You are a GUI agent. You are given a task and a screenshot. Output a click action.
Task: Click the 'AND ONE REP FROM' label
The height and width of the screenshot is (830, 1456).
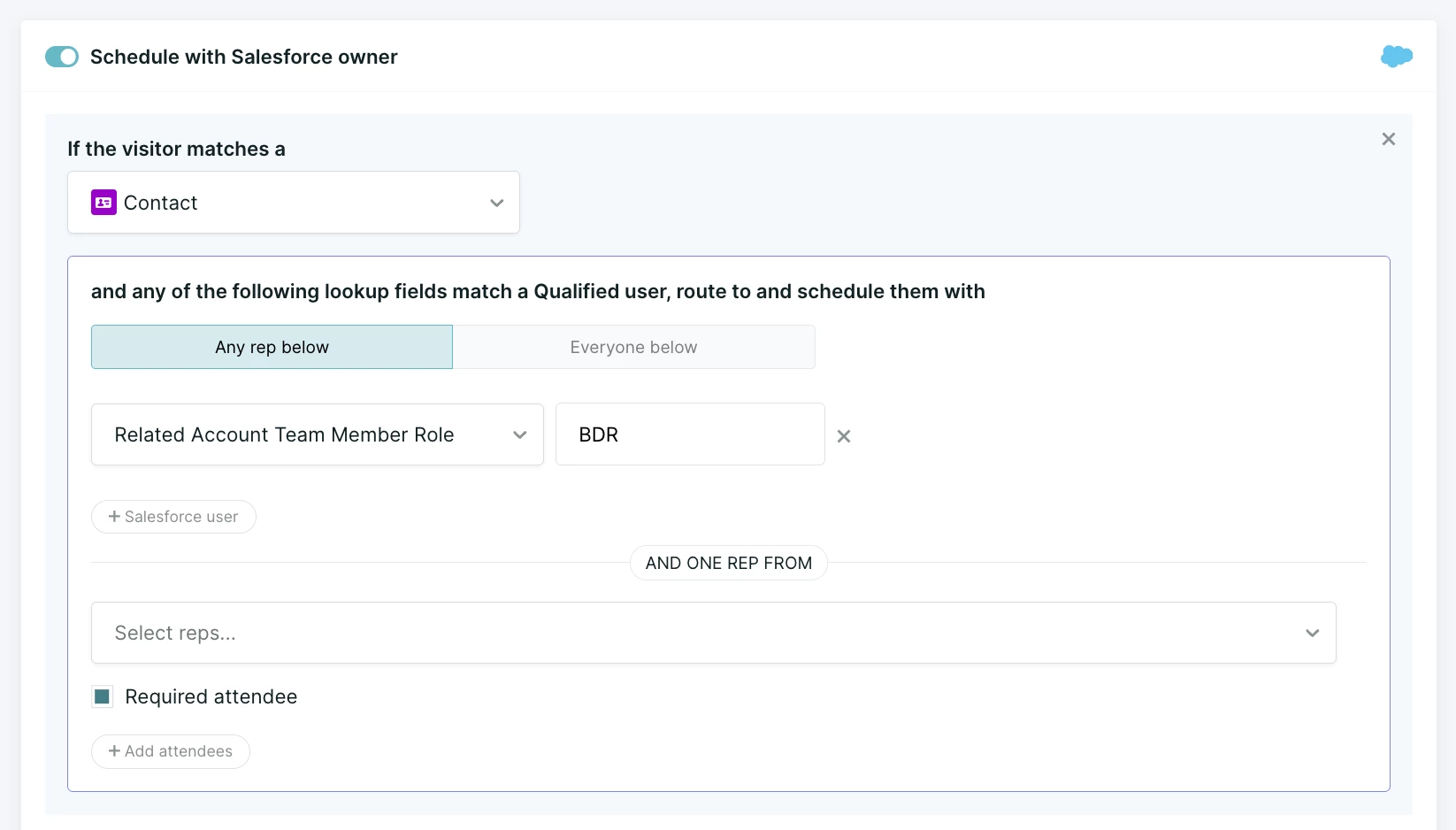(x=729, y=563)
